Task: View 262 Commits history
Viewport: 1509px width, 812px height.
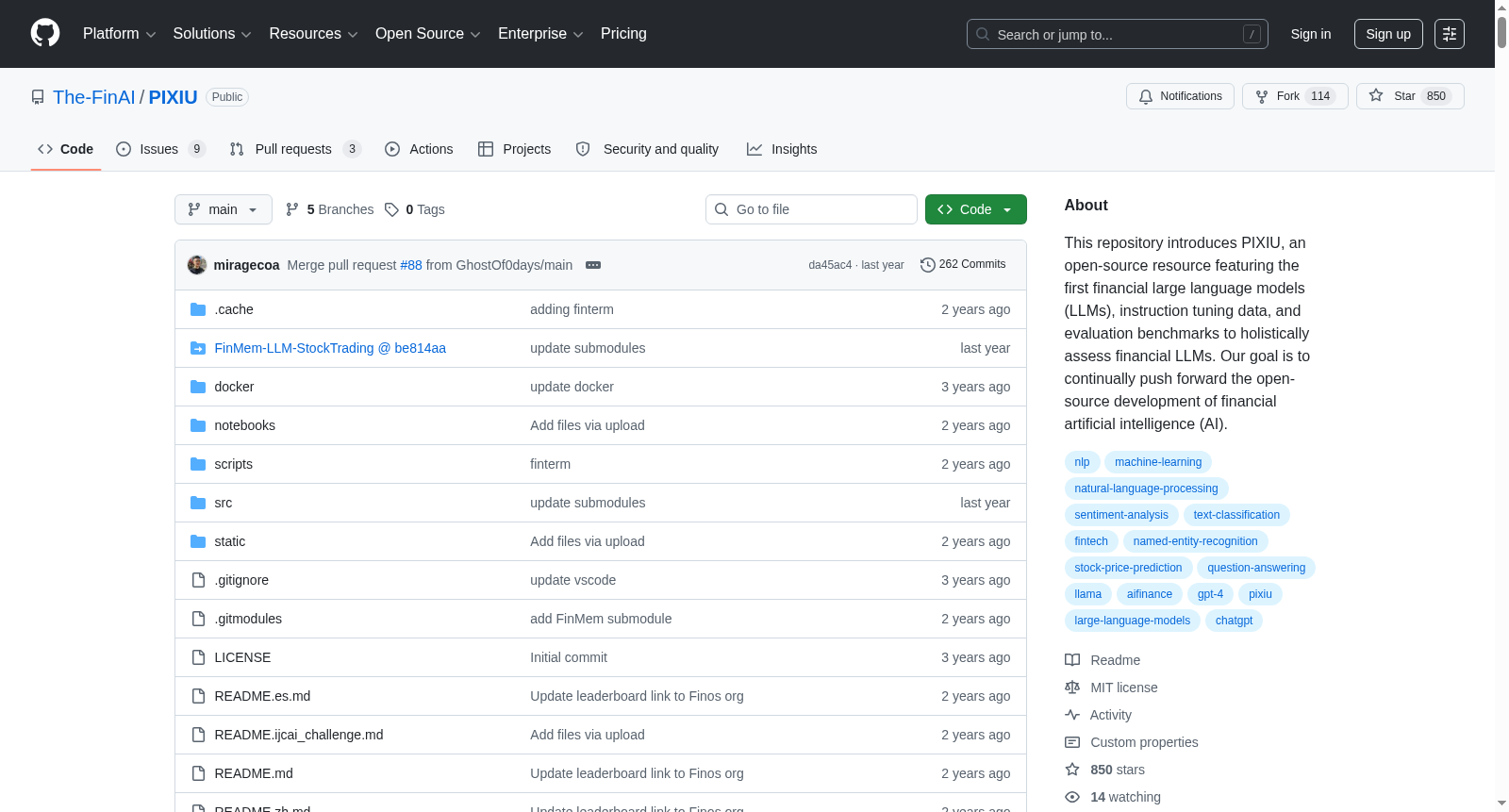Action: (x=963, y=265)
